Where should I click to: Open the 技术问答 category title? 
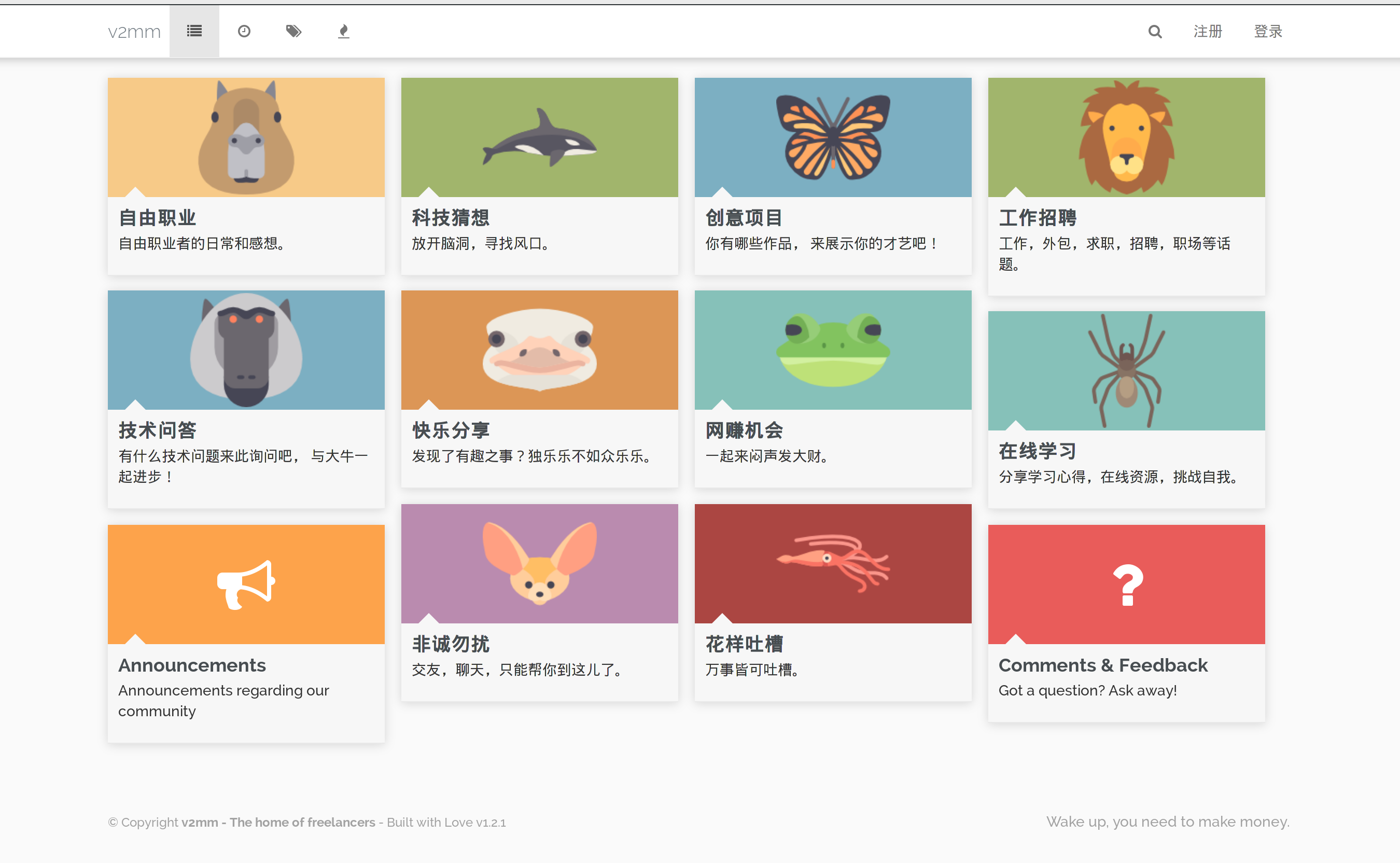tap(158, 430)
